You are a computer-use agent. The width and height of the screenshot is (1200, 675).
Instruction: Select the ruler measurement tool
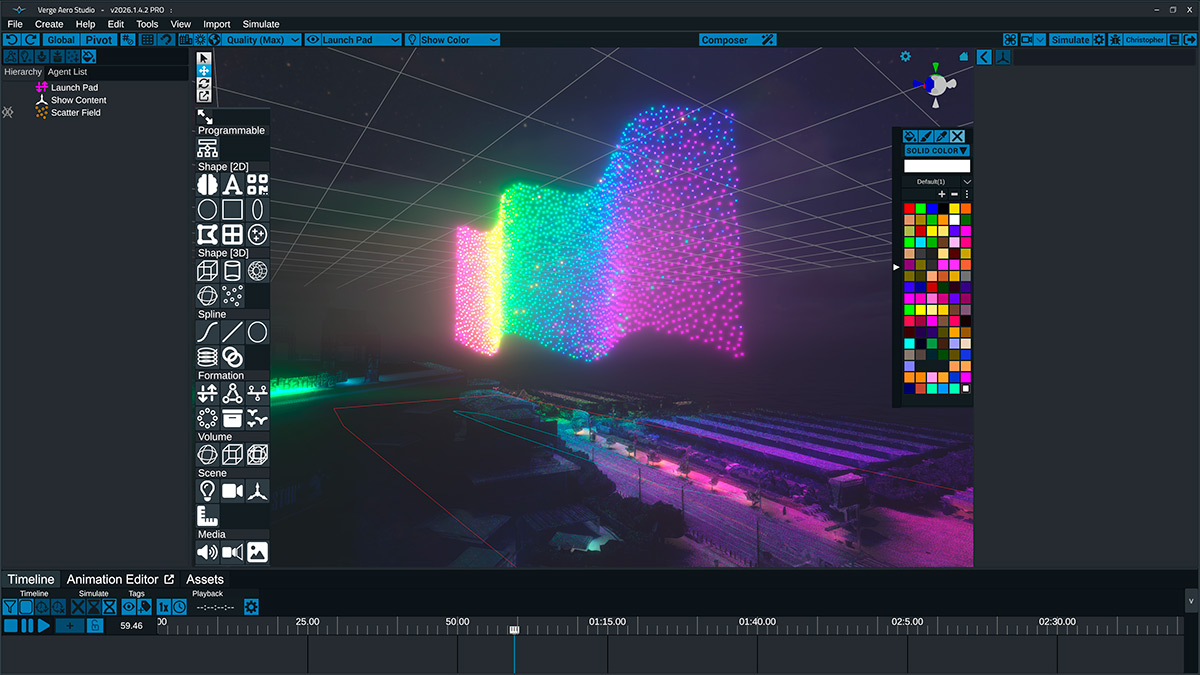tap(207, 515)
